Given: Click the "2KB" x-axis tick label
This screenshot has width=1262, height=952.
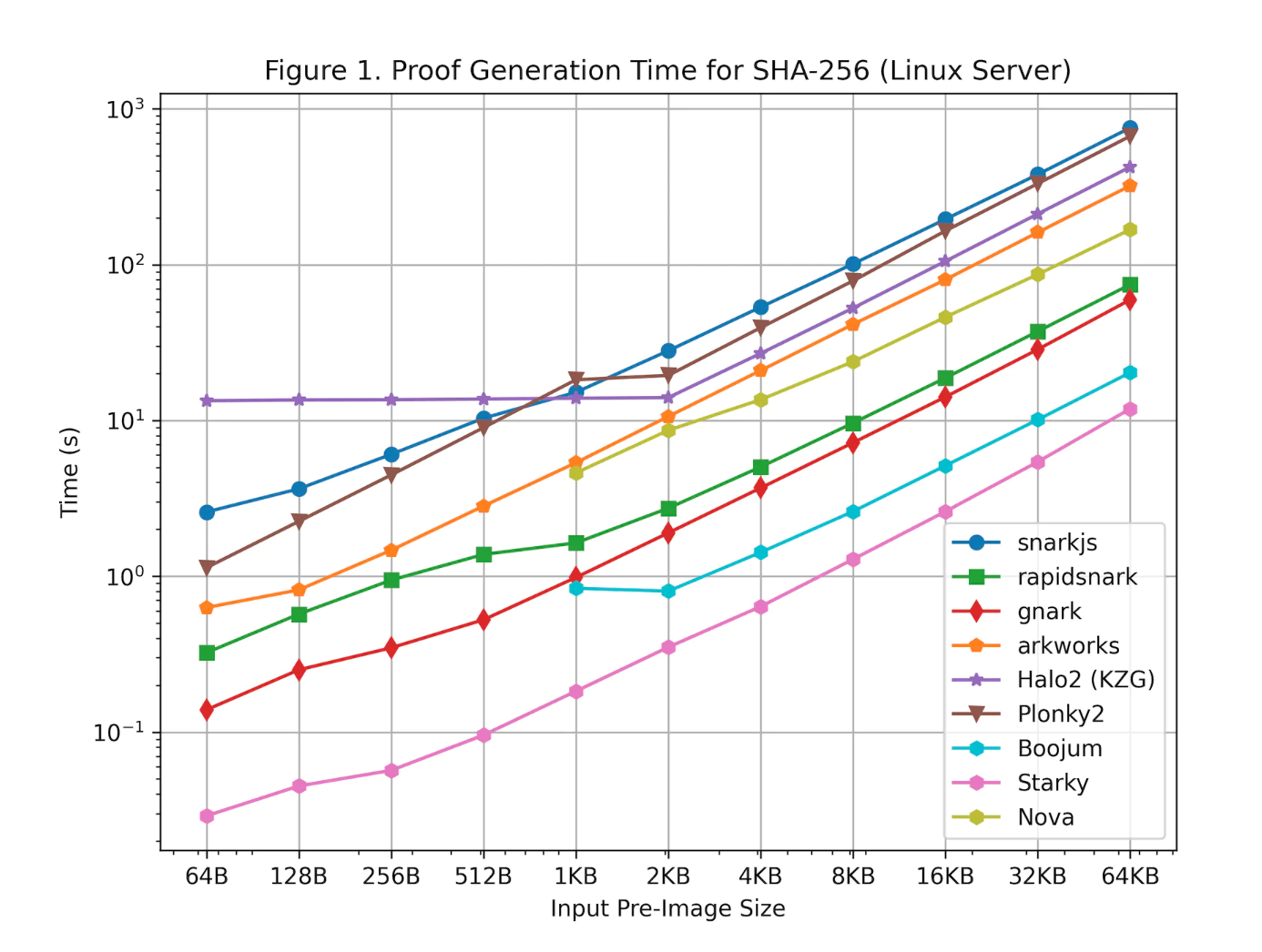Looking at the screenshot, I should pyautogui.click(x=668, y=876).
